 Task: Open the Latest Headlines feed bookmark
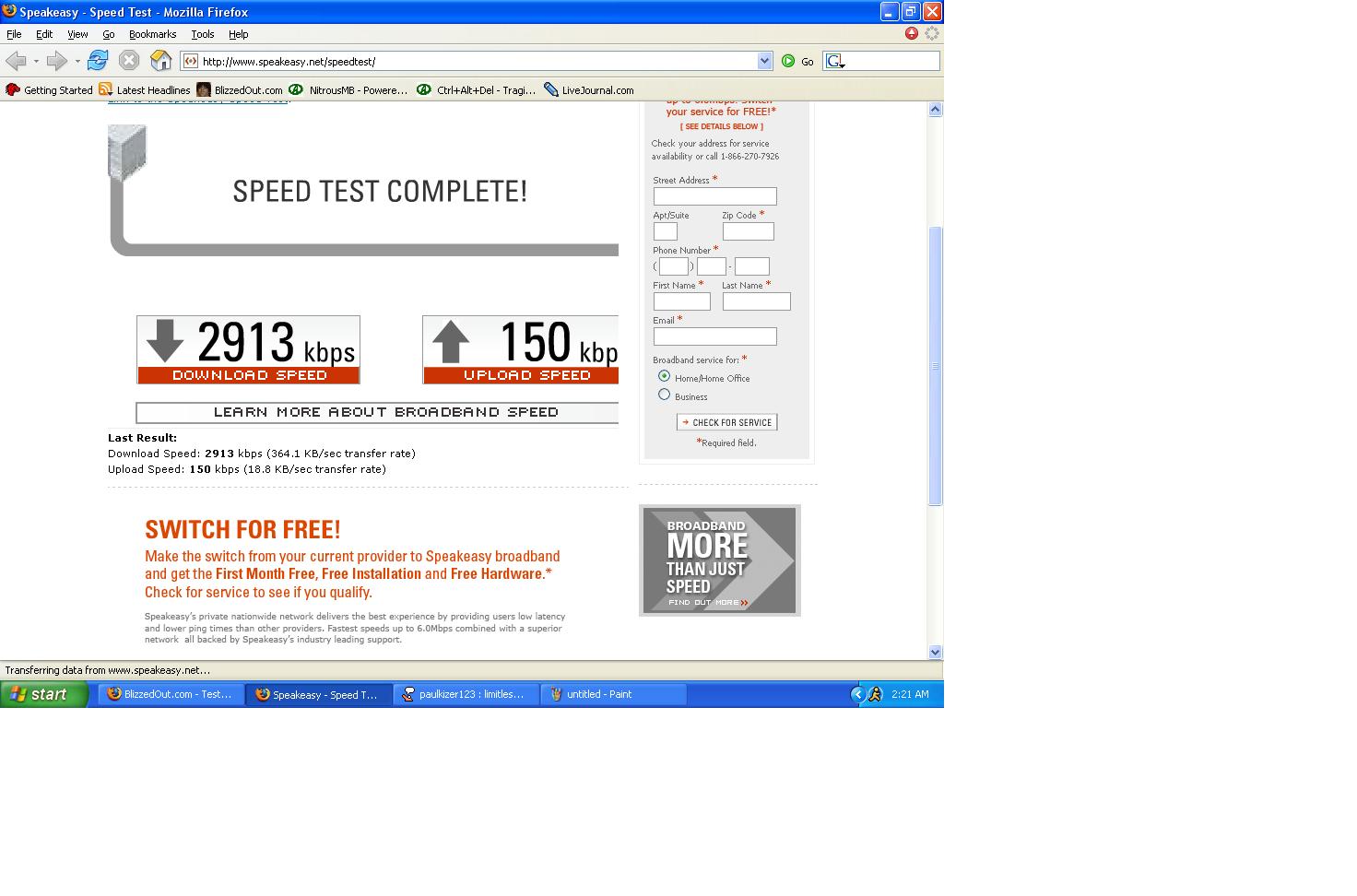coord(145,89)
